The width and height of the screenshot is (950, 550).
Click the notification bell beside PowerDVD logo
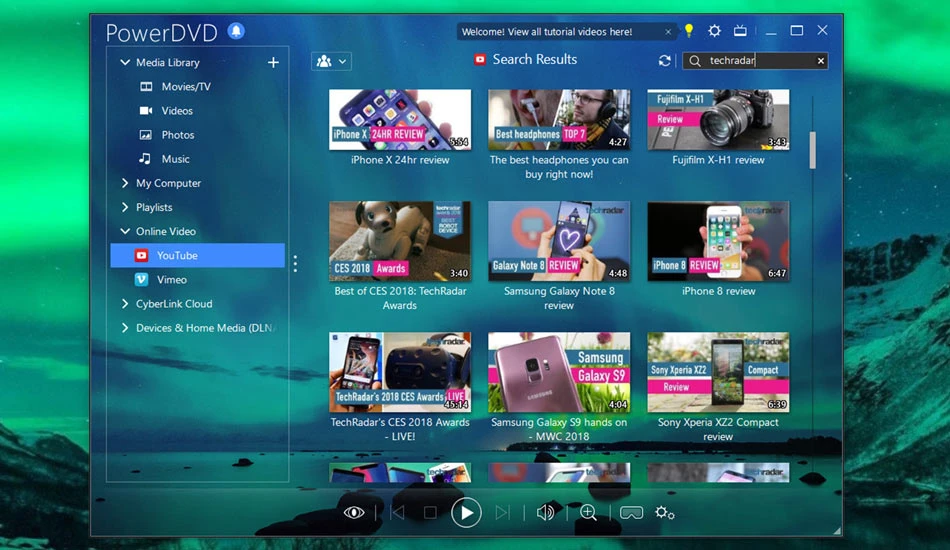pyautogui.click(x=236, y=30)
